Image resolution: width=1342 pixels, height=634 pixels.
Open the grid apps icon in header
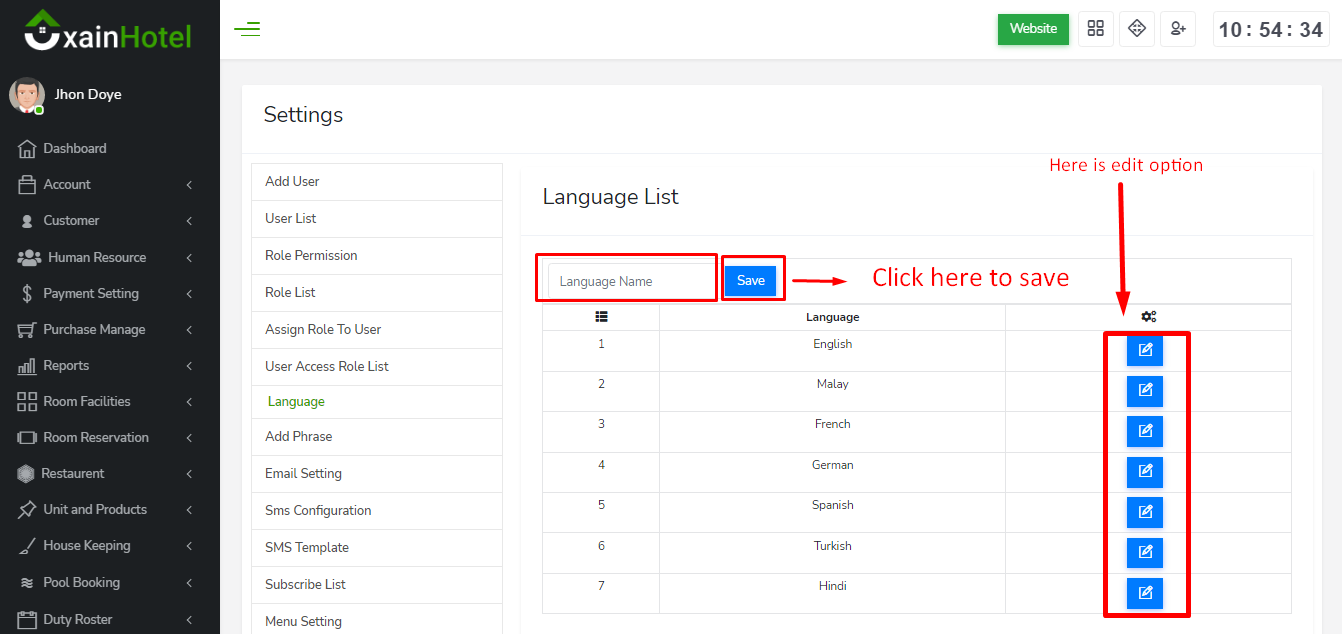[x=1095, y=29]
